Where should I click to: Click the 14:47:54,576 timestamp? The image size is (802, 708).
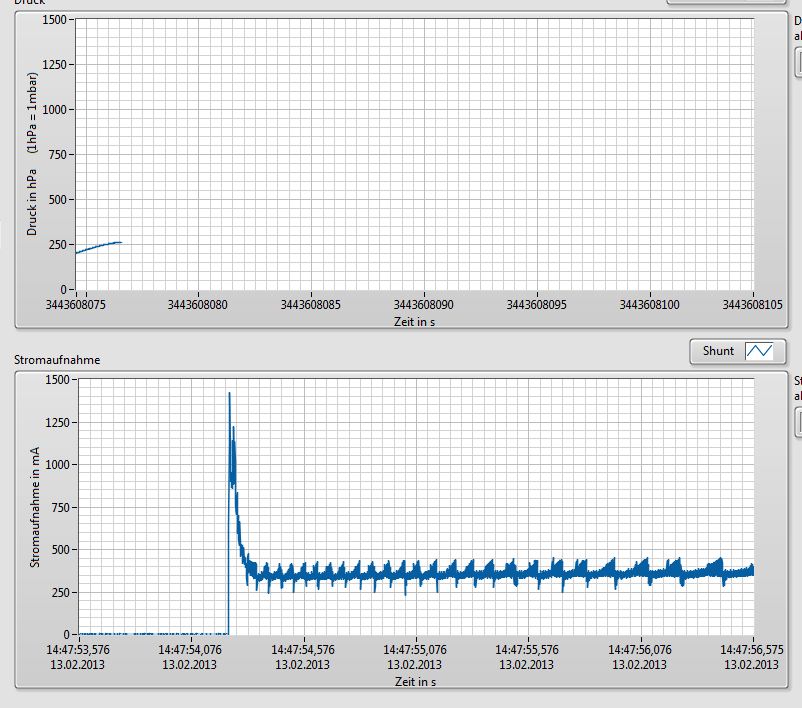tap(303, 650)
